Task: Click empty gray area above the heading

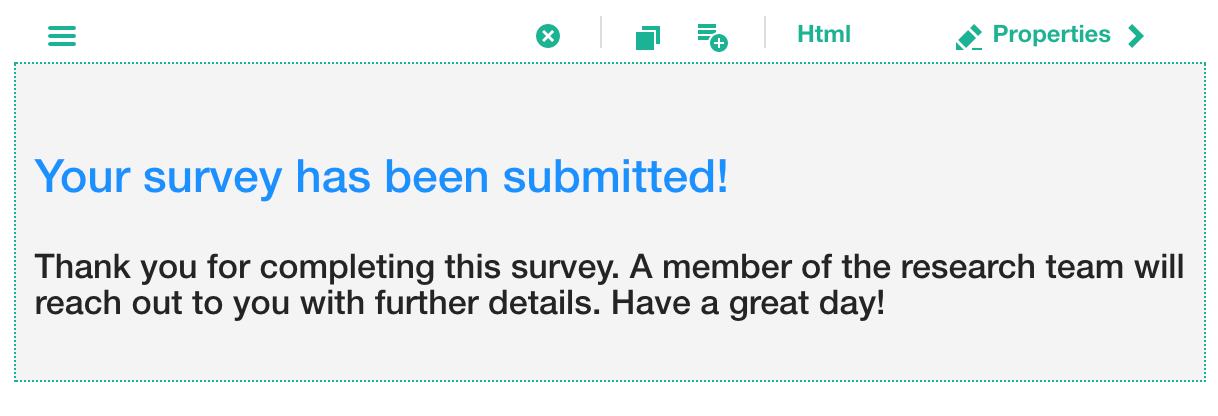Action: (x=600, y=105)
